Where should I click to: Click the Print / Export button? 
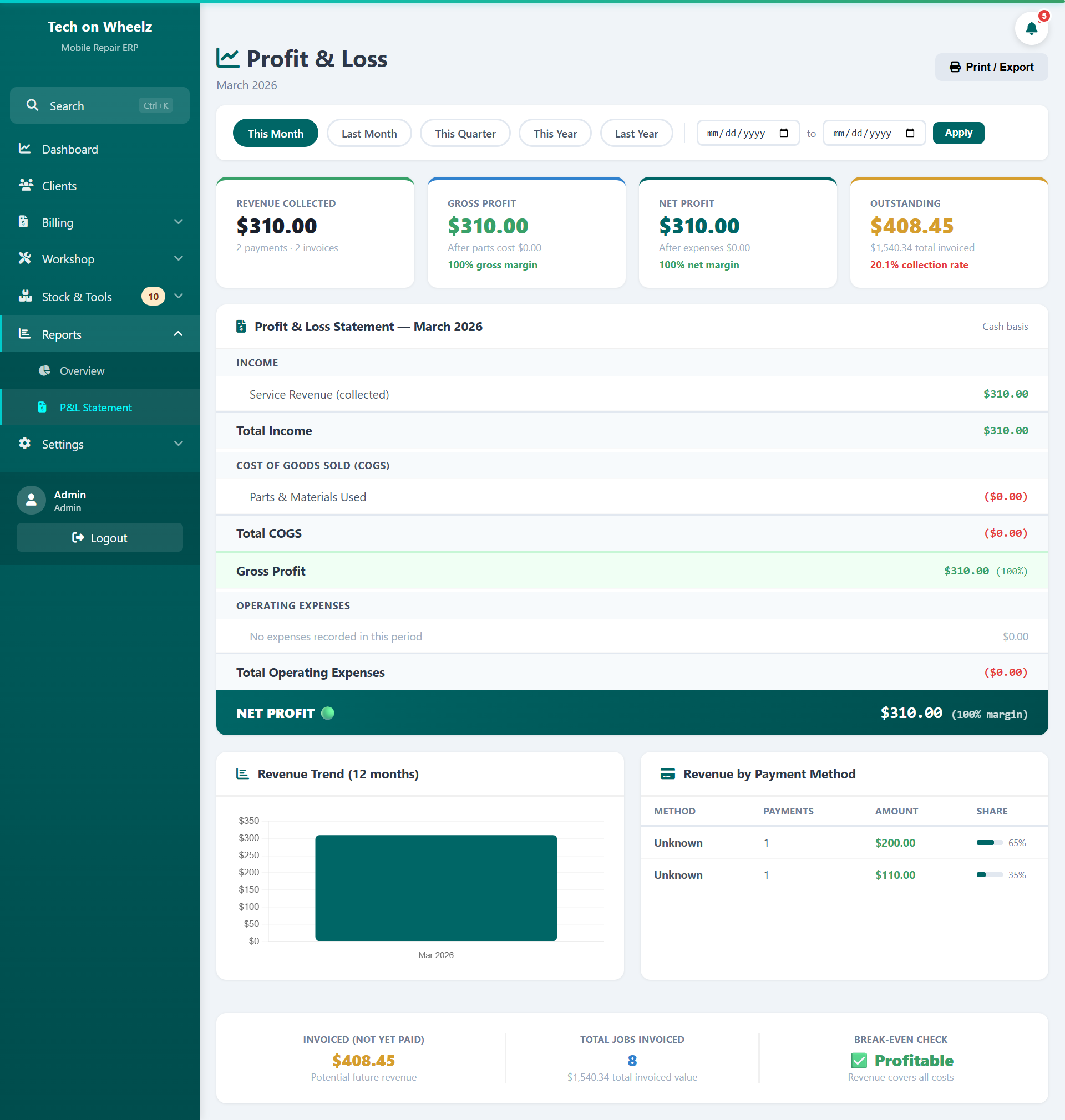tap(991, 67)
